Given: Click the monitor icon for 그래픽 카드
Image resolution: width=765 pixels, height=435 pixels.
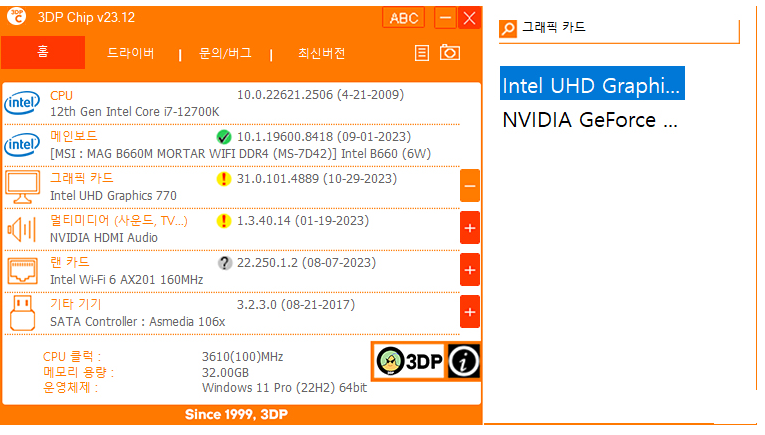Looking at the screenshot, I should [22, 187].
